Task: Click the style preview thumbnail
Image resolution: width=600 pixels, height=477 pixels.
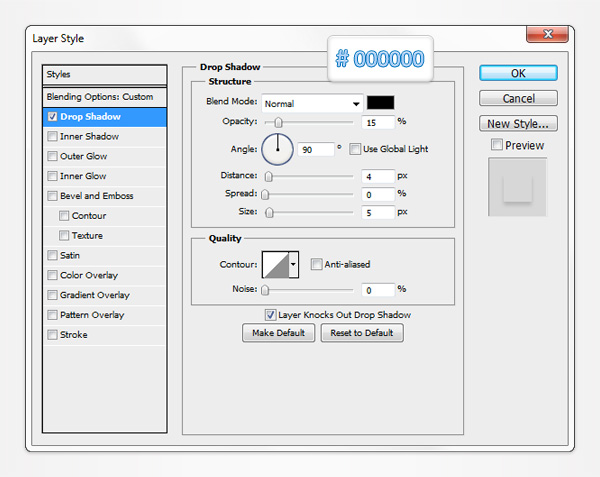Action: tap(517, 186)
